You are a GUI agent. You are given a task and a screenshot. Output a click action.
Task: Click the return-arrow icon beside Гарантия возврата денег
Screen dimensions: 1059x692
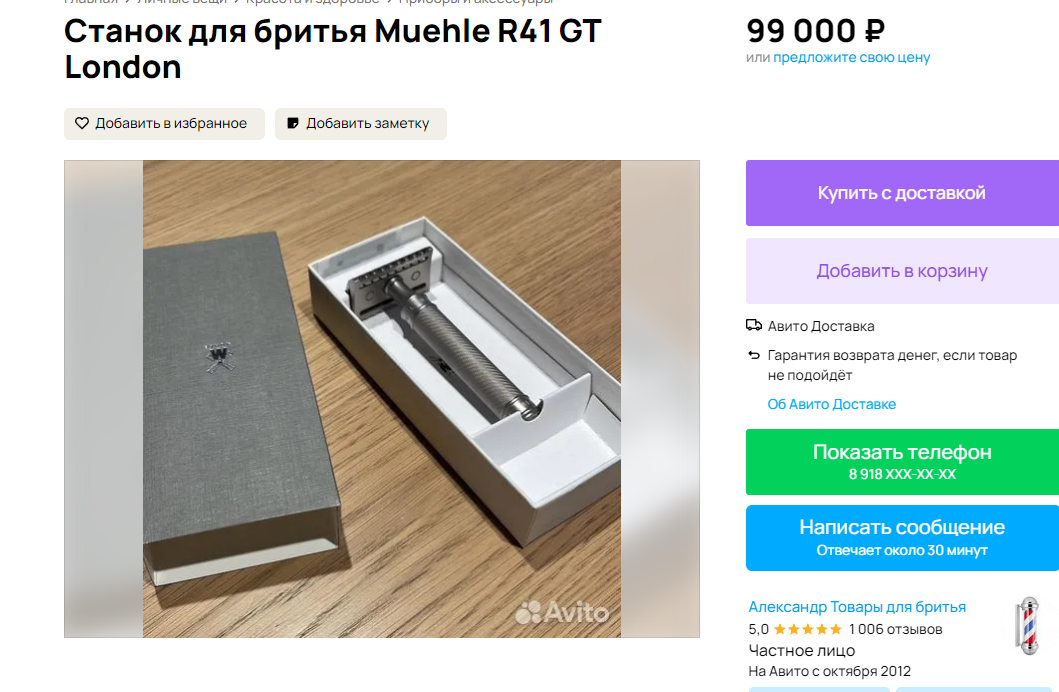pyautogui.click(x=754, y=355)
